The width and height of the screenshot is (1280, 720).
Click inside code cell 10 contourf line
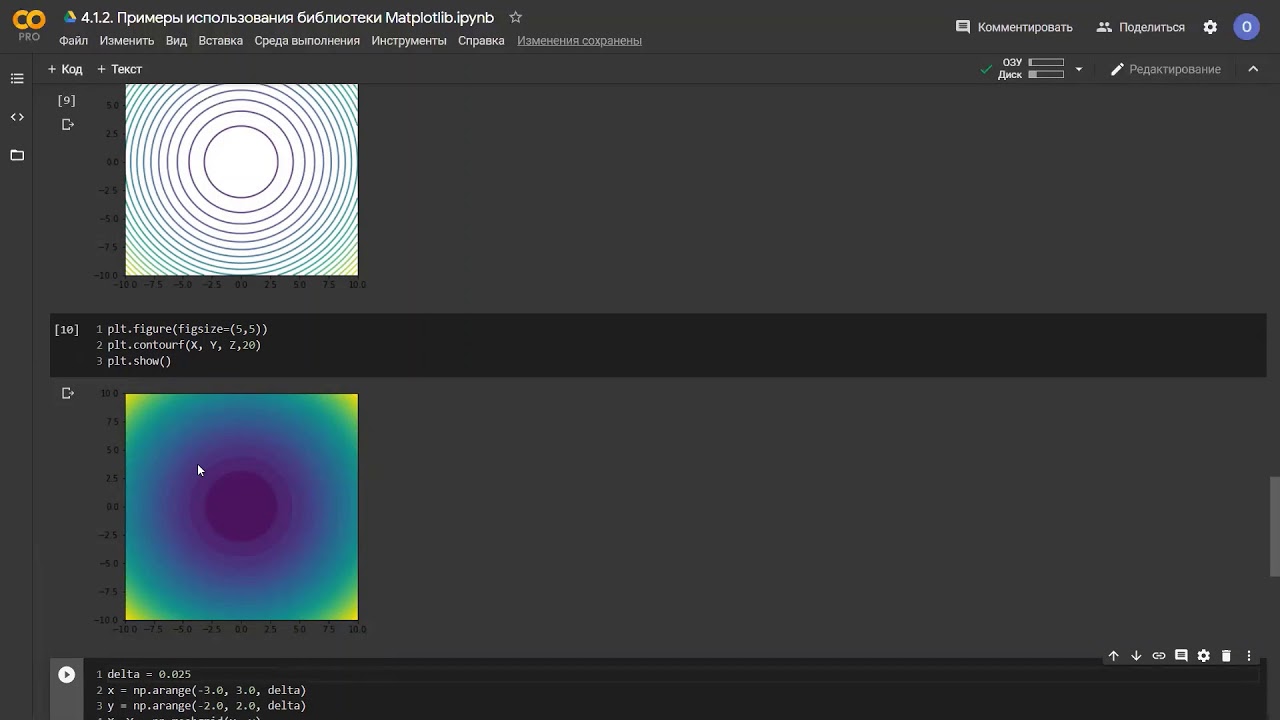(x=184, y=345)
